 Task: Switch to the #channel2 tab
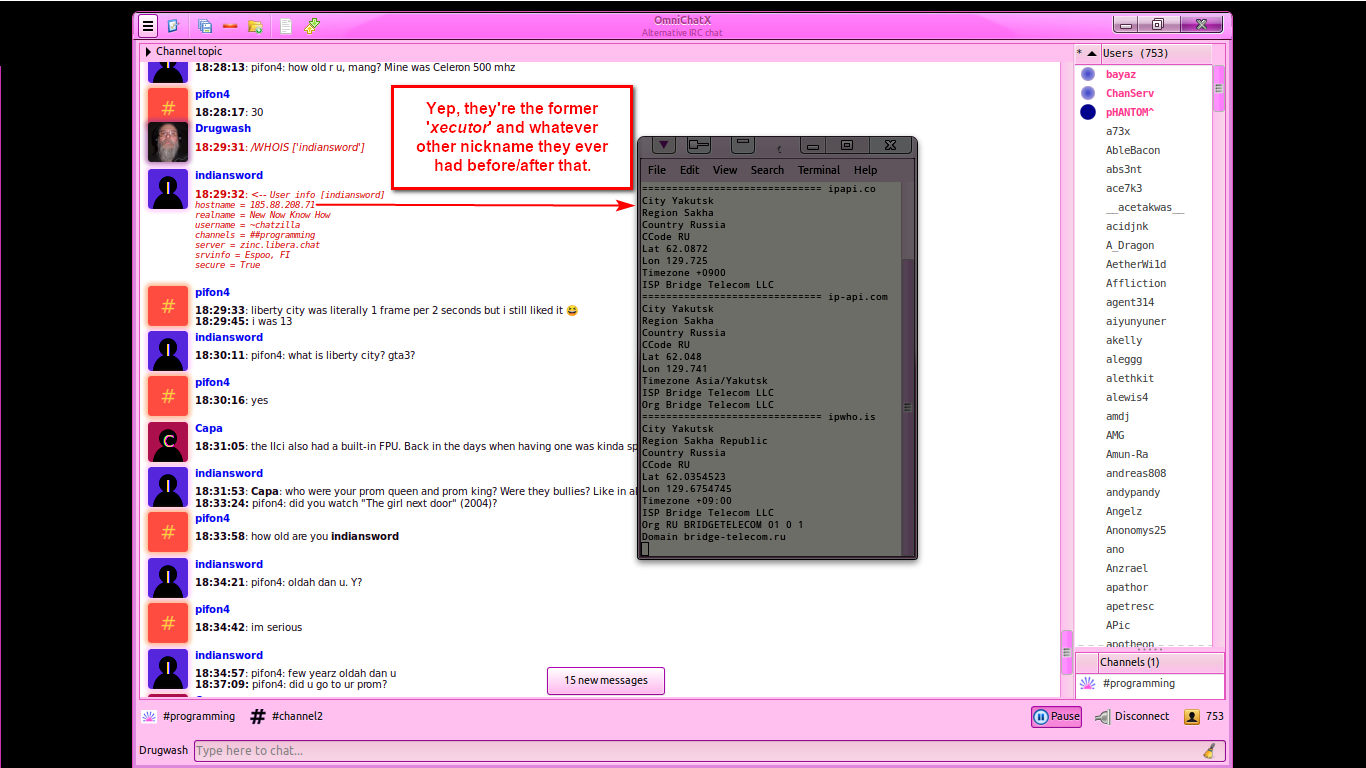pyautogui.click(x=286, y=717)
